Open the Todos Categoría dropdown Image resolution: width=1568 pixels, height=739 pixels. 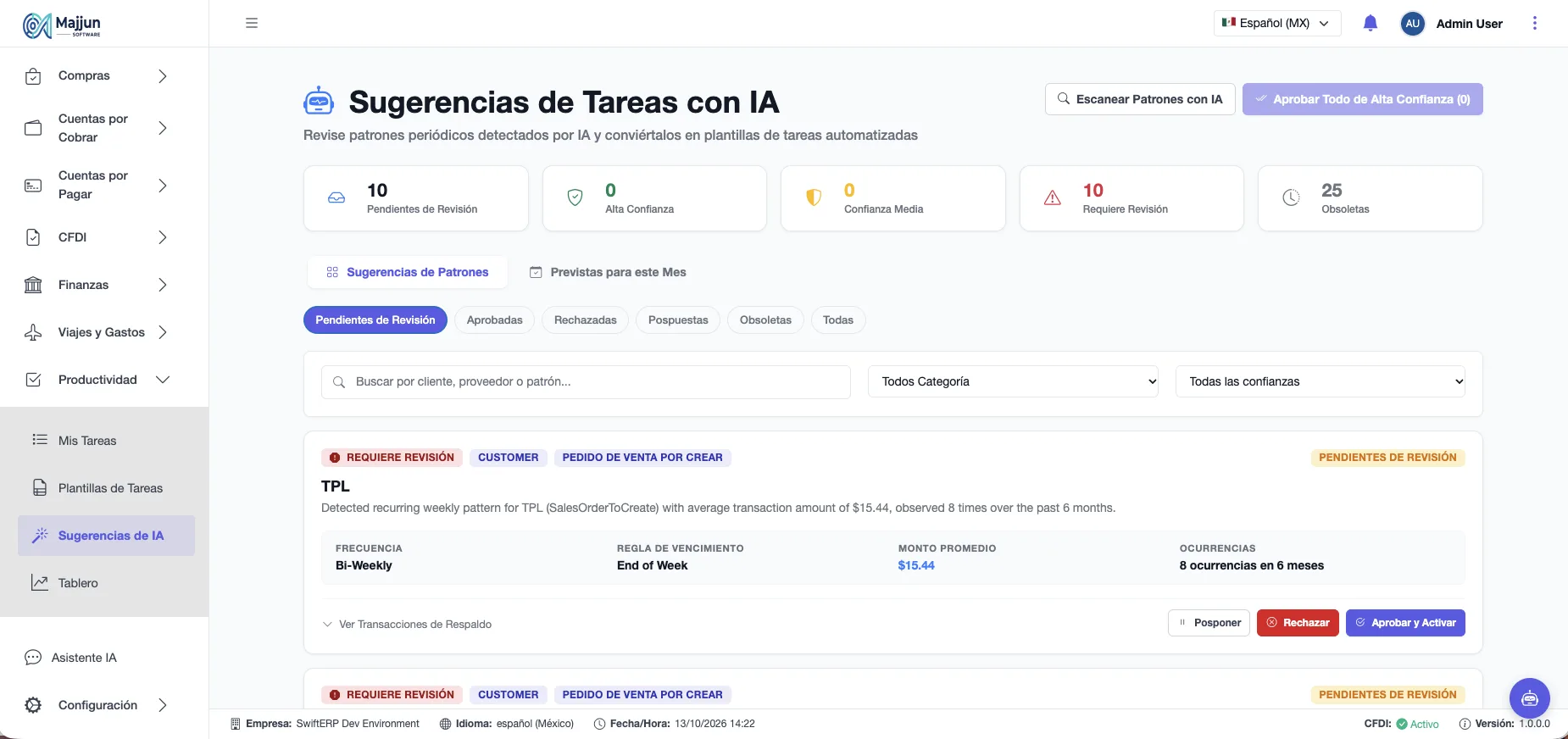(1014, 381)
